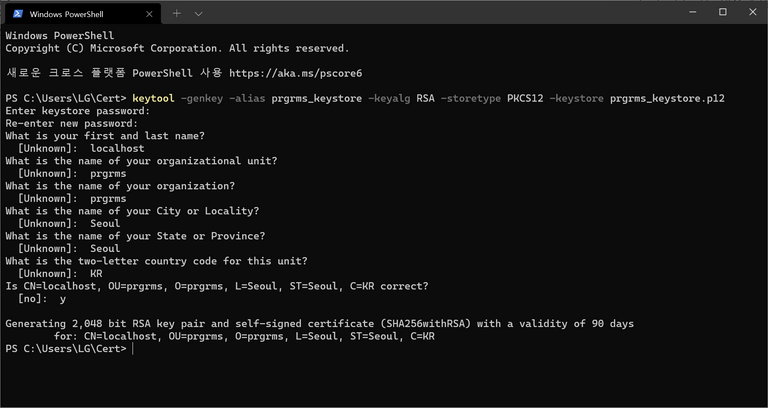This screenshot has width=768, height=408.
Task: Click the PowerShell icon on the tab
Action: coord(17,14)
